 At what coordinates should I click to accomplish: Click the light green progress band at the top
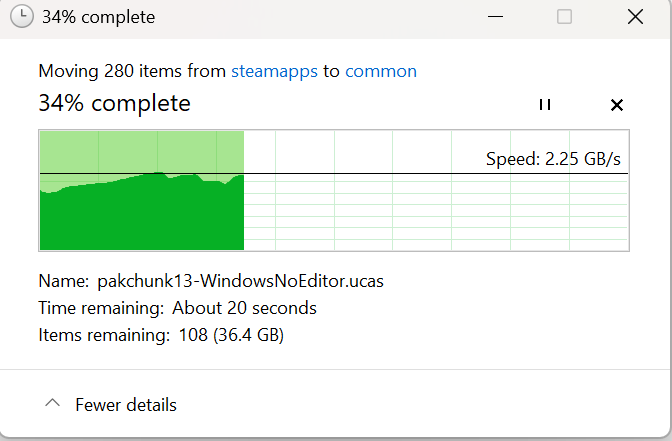141,150
